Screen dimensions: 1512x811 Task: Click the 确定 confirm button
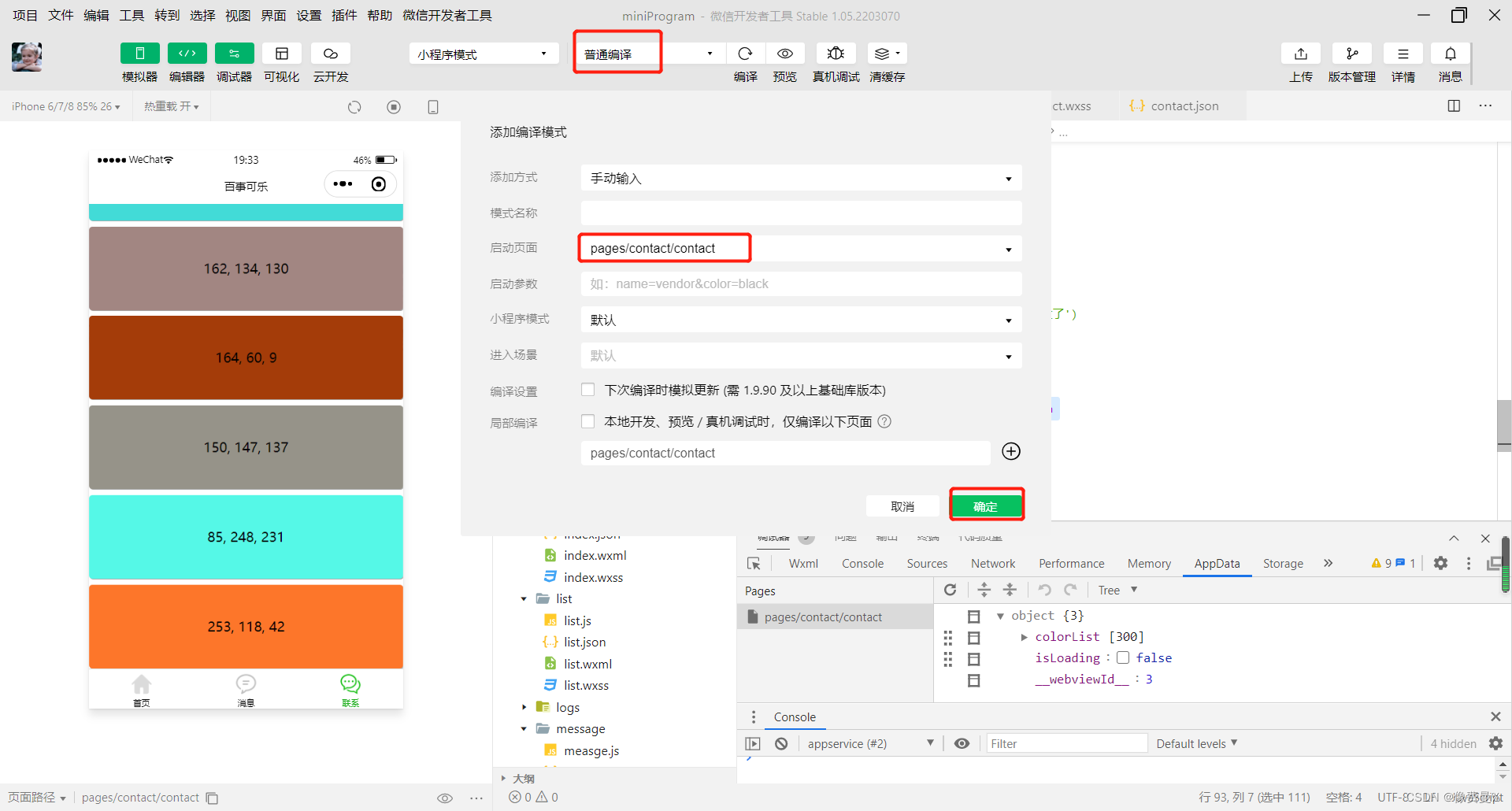(x=986, y=505)
